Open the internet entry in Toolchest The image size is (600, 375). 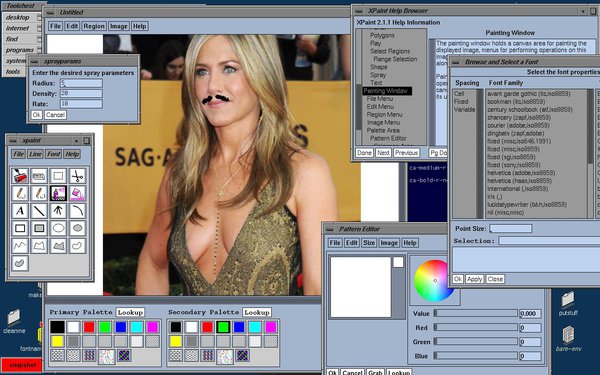point(22,28)
